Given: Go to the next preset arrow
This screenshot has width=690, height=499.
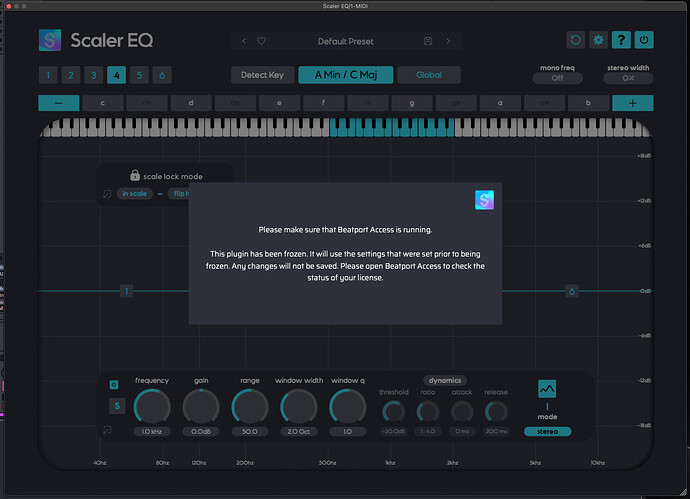Looking at the screenshot, I should 448,41.
